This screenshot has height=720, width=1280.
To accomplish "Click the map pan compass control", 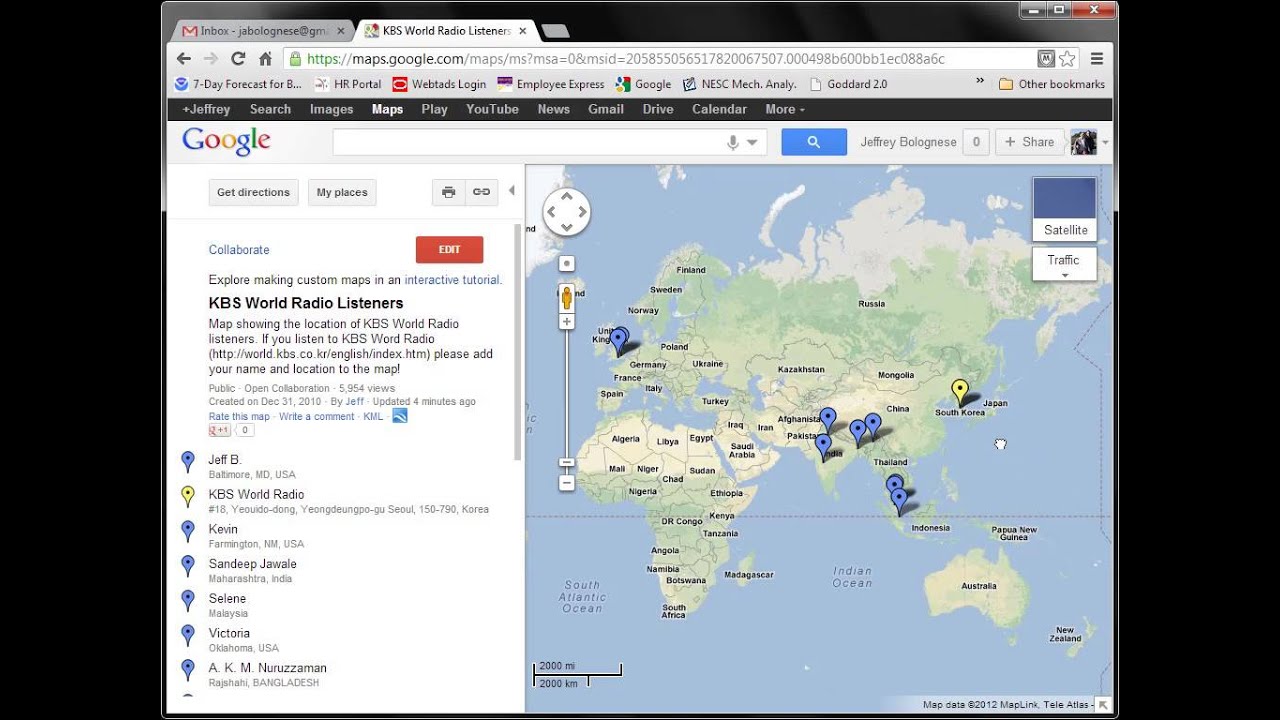I will pyautogui.click(x=567, y=212).
